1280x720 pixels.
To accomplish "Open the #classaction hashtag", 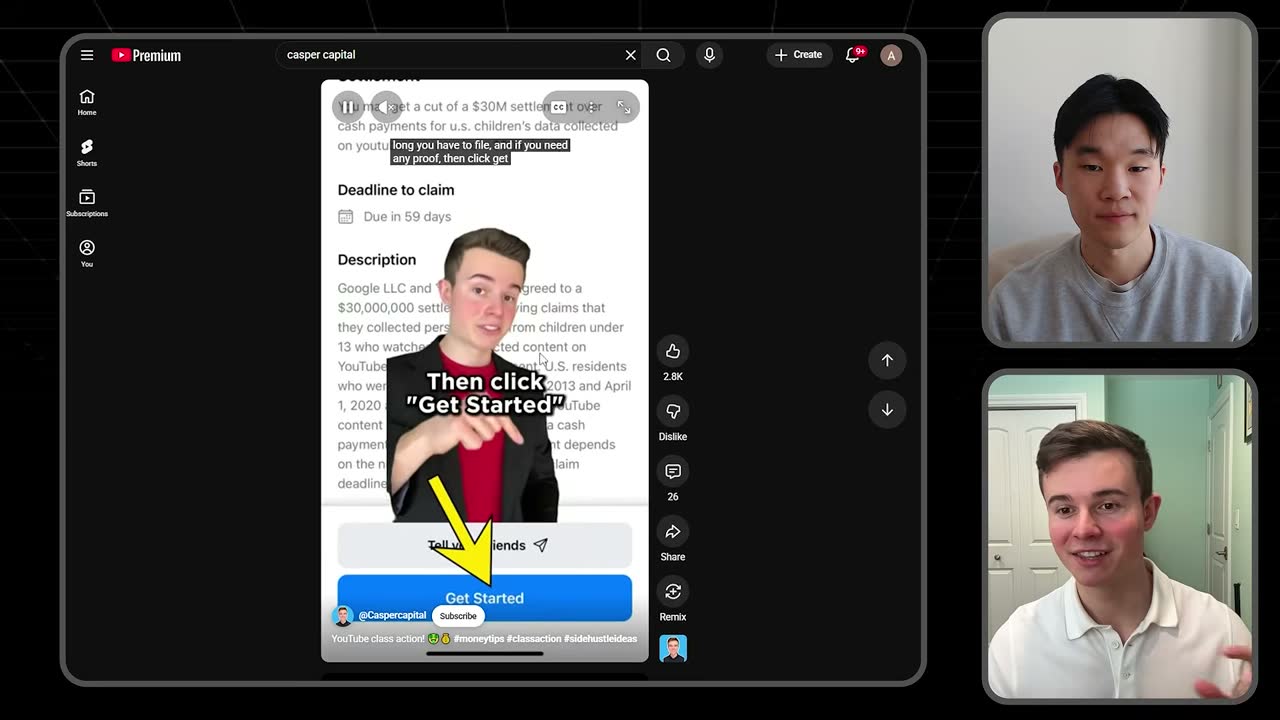I will tap(534, 639).
